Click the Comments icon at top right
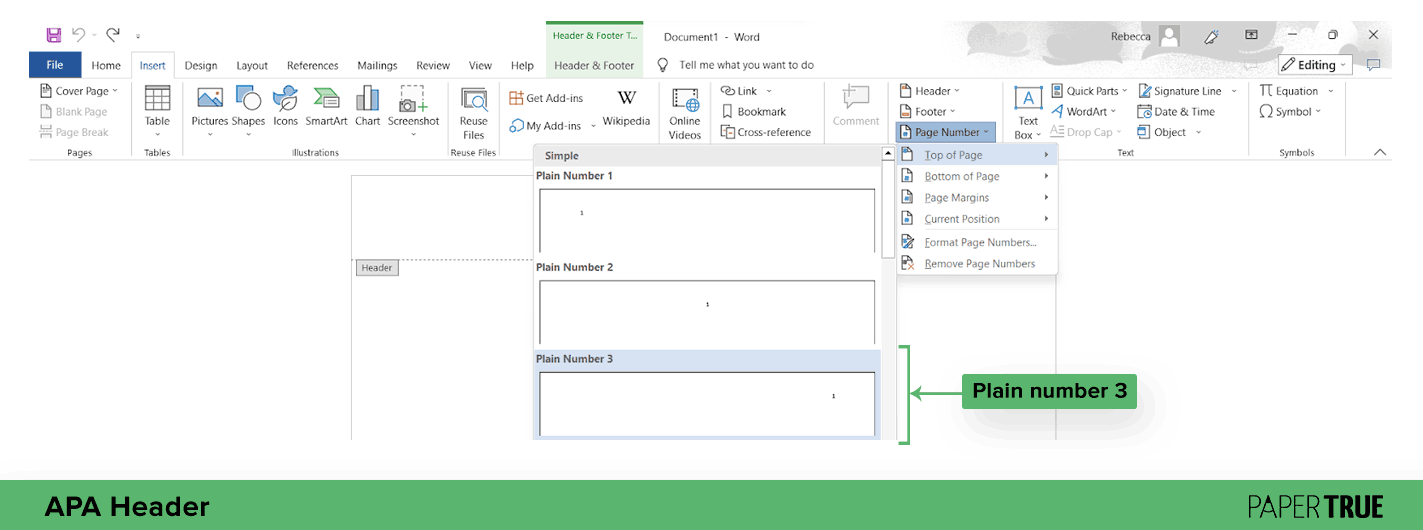This screenshot has width=1423, height=530. (1373, 65)
